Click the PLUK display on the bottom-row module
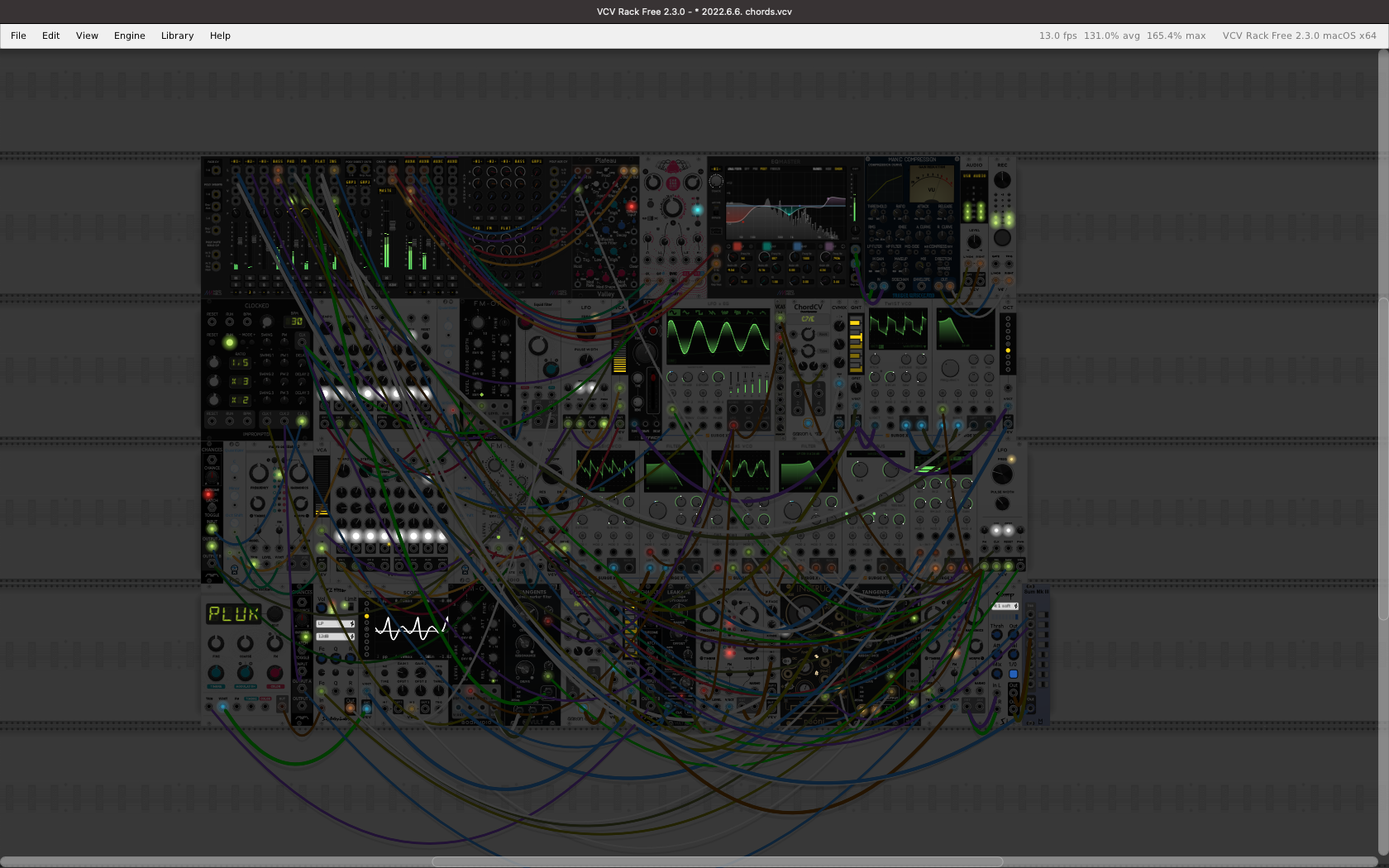1389x868 pixels. pos(233,614)
